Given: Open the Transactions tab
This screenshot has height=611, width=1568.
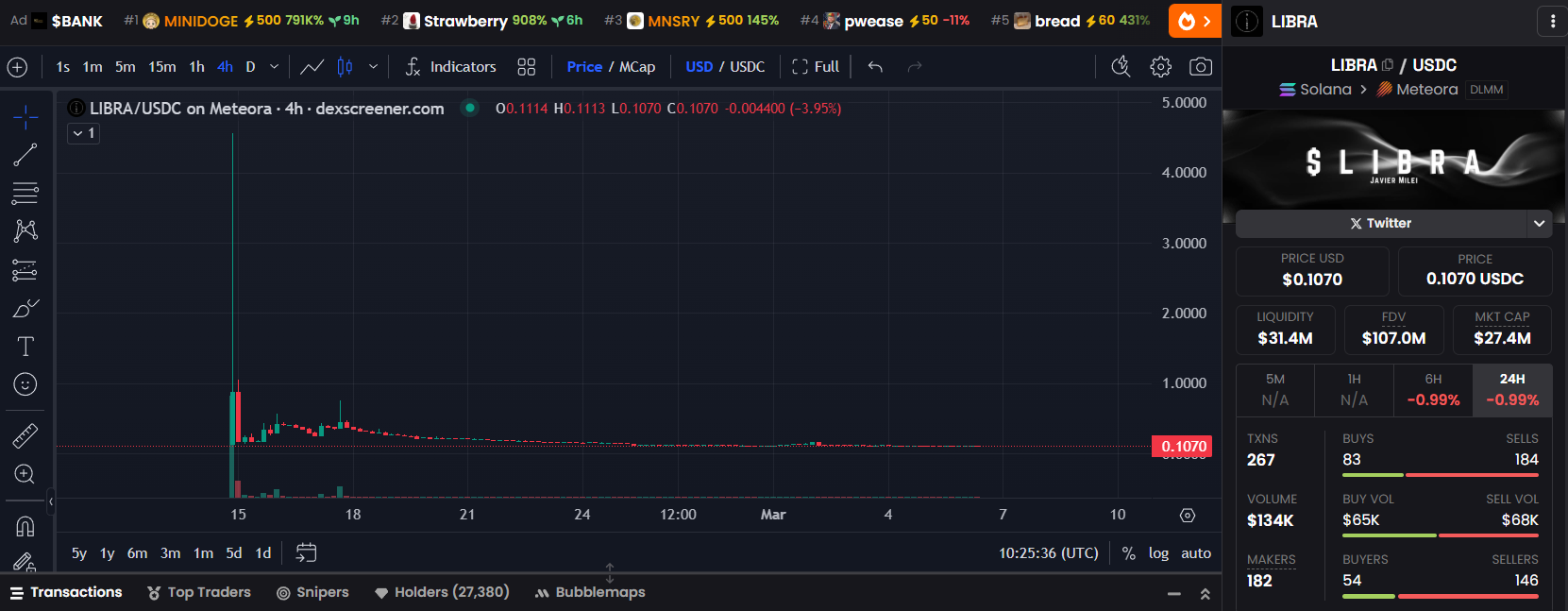Looking at the screenshot, I should pyautogui.click(x=66, y=592).
